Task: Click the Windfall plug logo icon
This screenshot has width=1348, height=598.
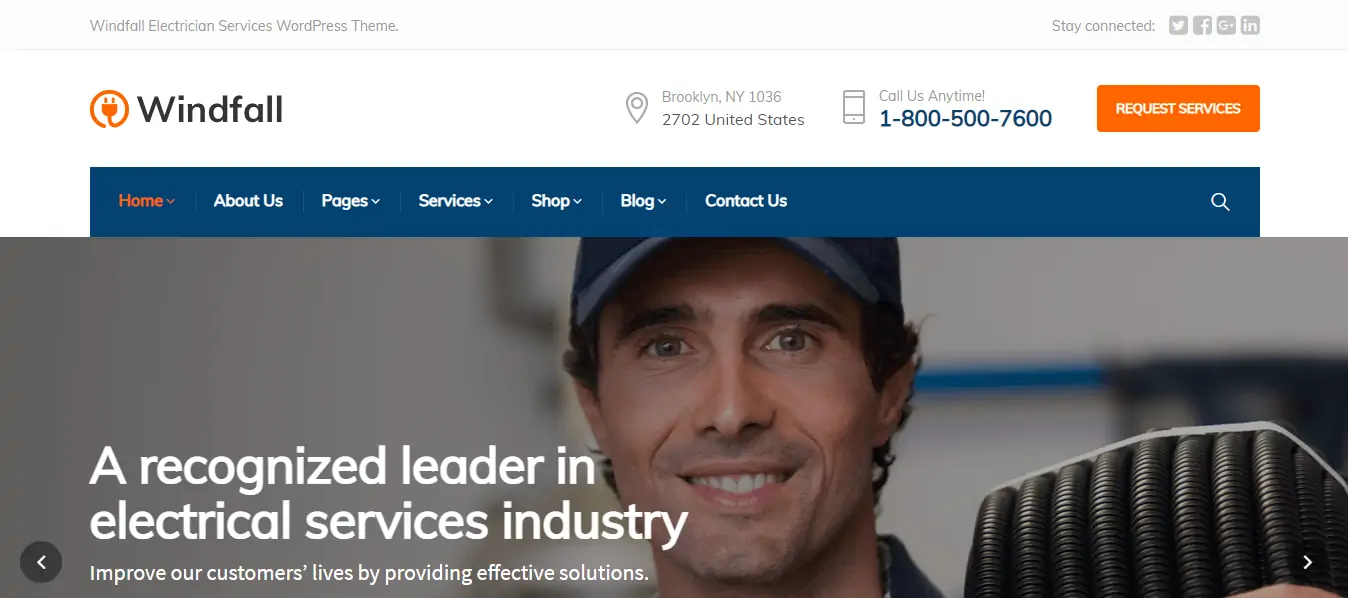Action: 110,109
